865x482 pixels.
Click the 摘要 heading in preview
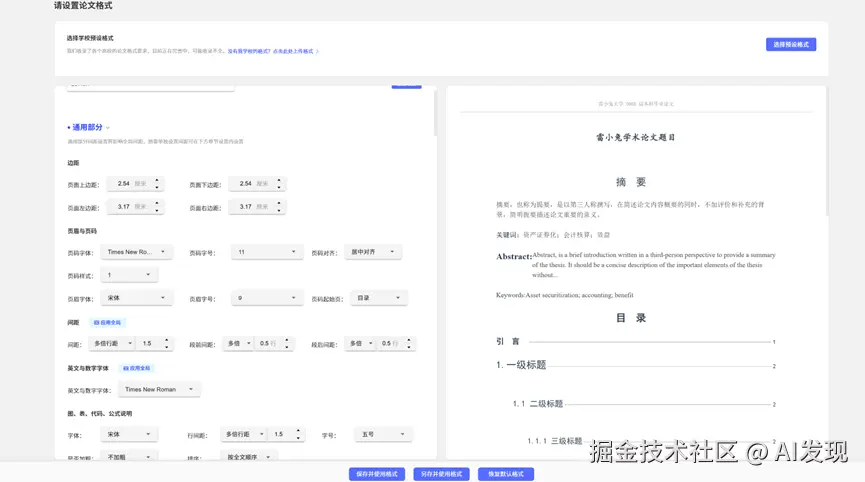tap(631, 182)
